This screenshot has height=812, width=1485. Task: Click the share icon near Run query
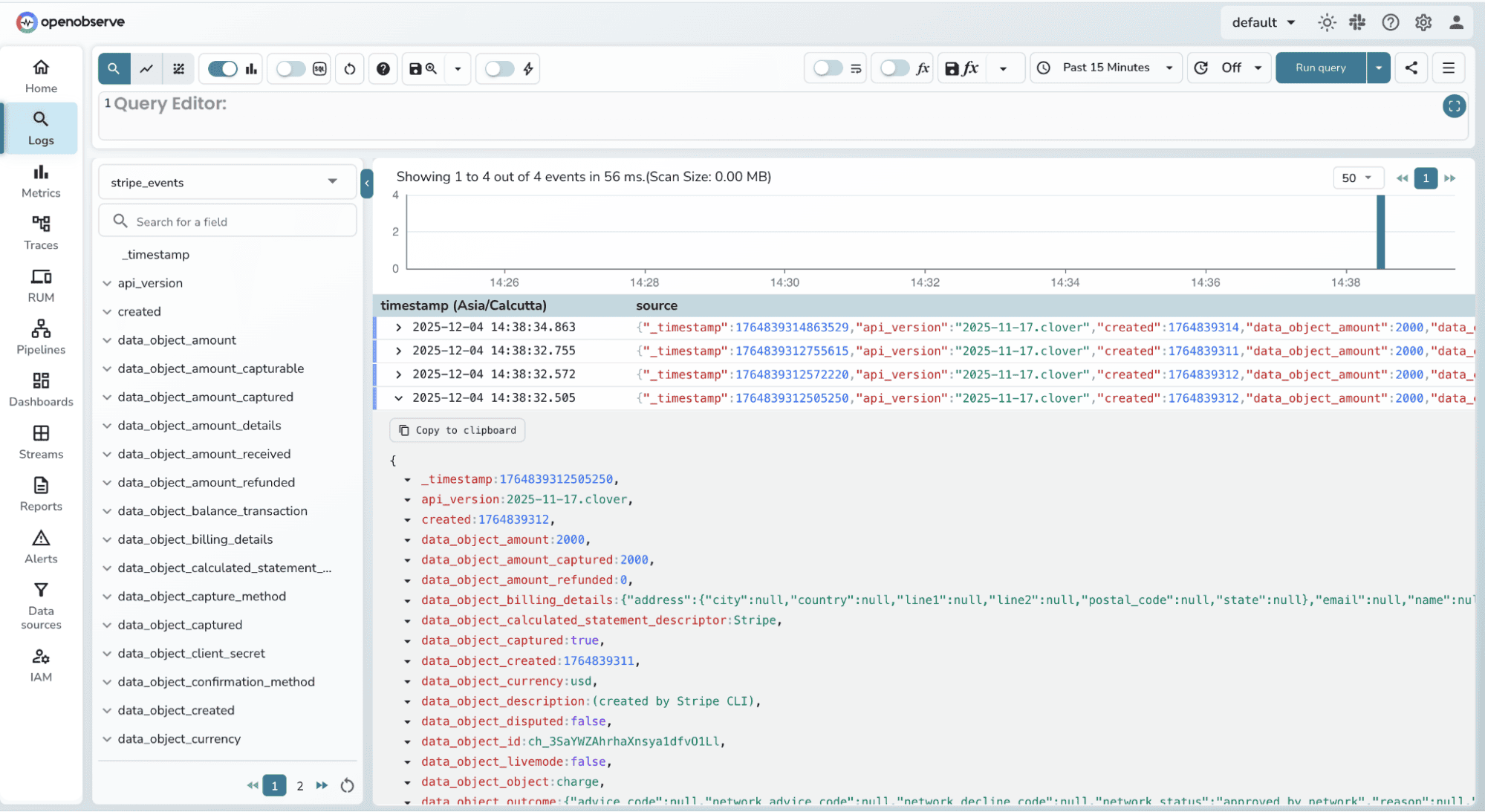(1411, 68)
